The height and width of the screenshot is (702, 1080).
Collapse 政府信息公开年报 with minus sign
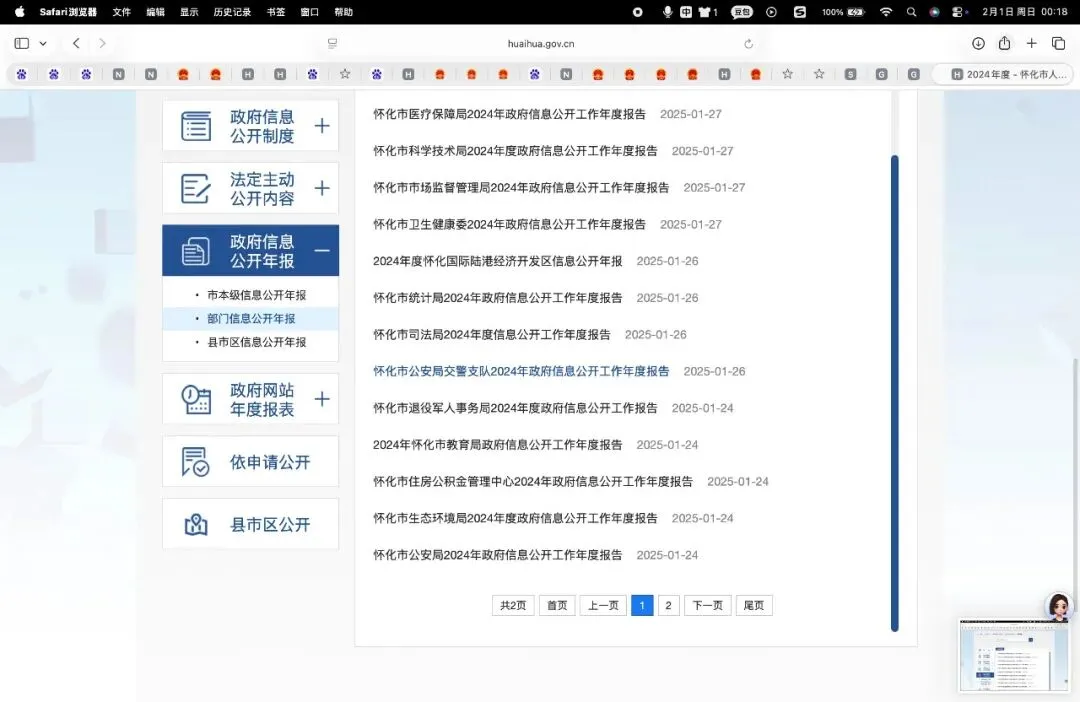tap(322, 251)
